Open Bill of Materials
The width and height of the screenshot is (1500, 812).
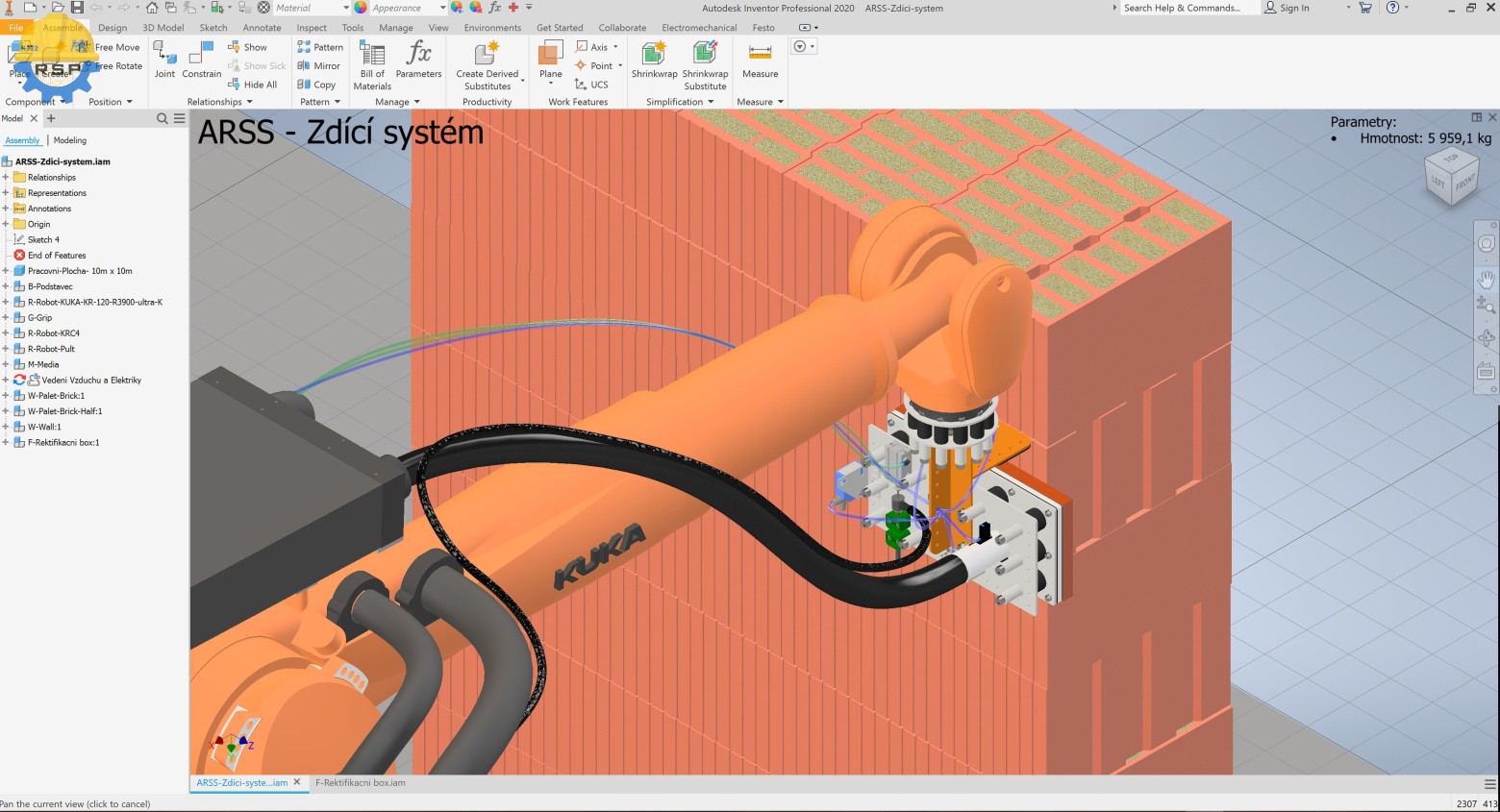372,65
